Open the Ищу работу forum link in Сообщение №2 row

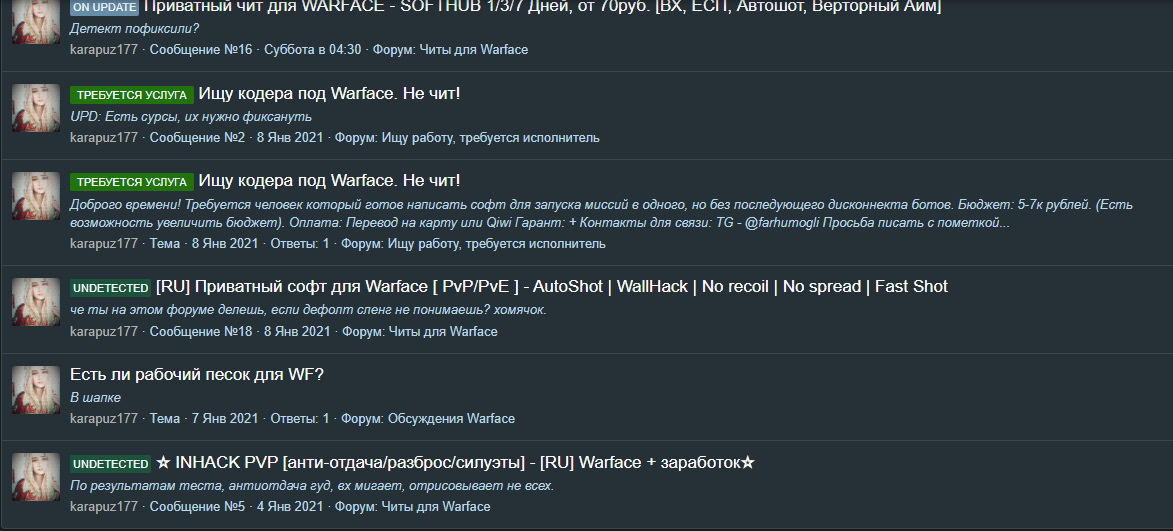click(x=491, y=138)
